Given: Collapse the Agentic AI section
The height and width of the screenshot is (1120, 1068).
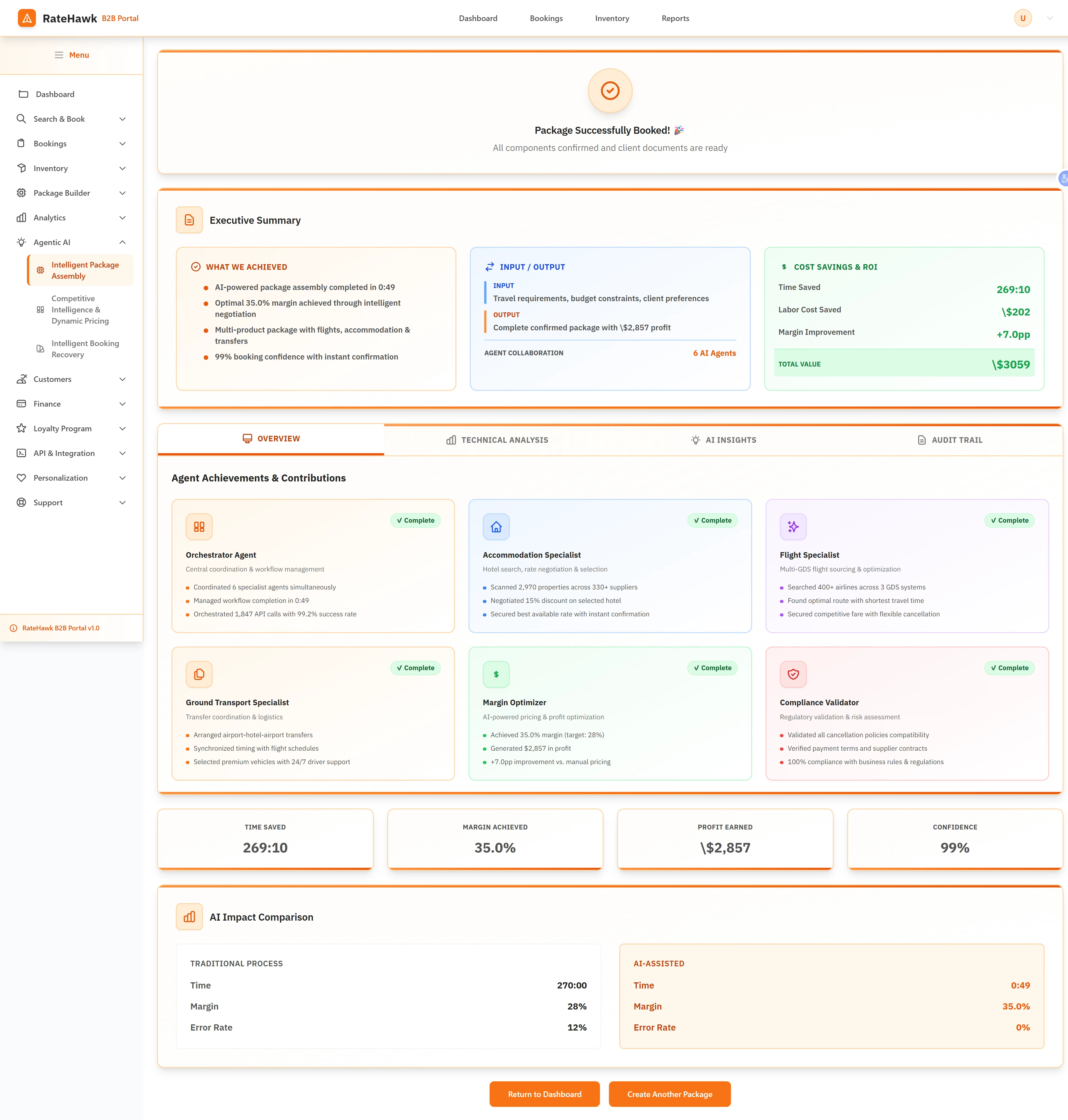Looking at the screenshot, I should (x=122, y=242).
